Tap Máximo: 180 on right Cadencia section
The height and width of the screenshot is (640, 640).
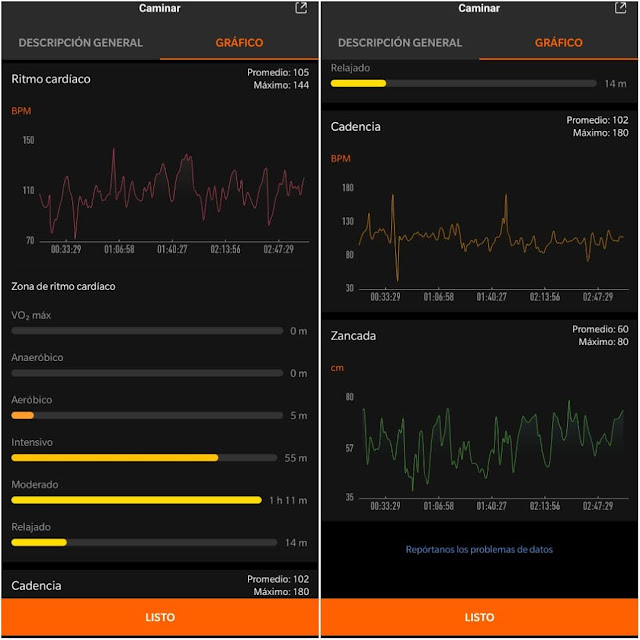point(600,133)
